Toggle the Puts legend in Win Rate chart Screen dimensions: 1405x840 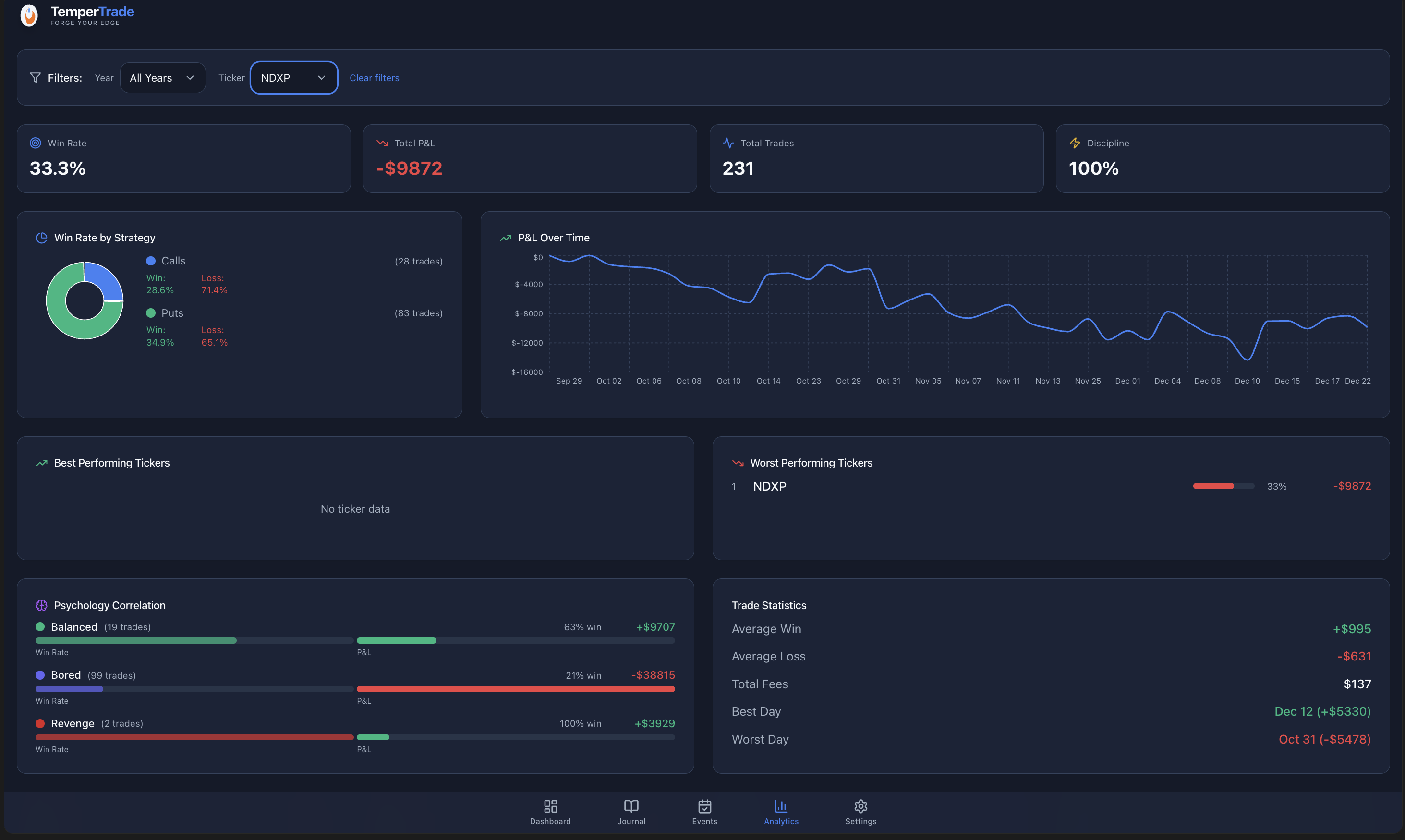164,312
